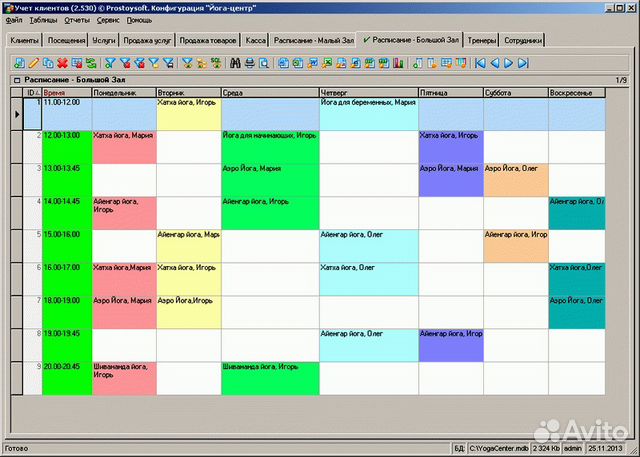Image resolution: width=640 pixels, height=457 pixels.
Task: Click the green refresh data icon
Action: (x=91, y=63)
